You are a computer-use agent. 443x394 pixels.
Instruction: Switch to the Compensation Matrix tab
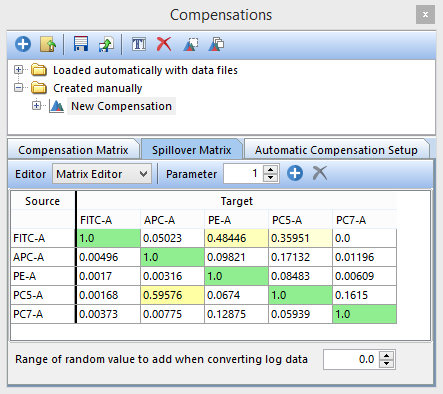point(73,150)
